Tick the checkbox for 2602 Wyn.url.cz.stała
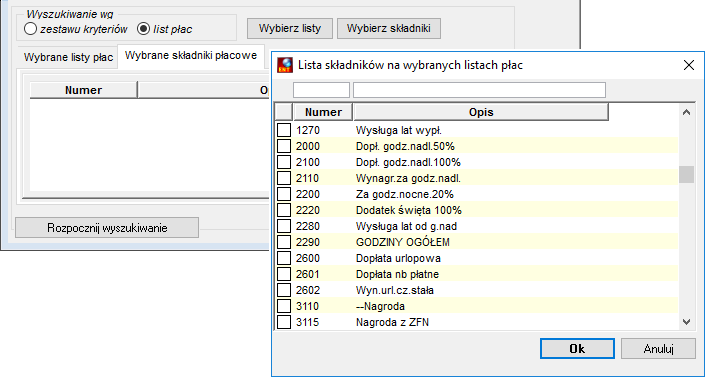Image resolution: width=706 pixels, height=378 pixels. pos(284,290)
